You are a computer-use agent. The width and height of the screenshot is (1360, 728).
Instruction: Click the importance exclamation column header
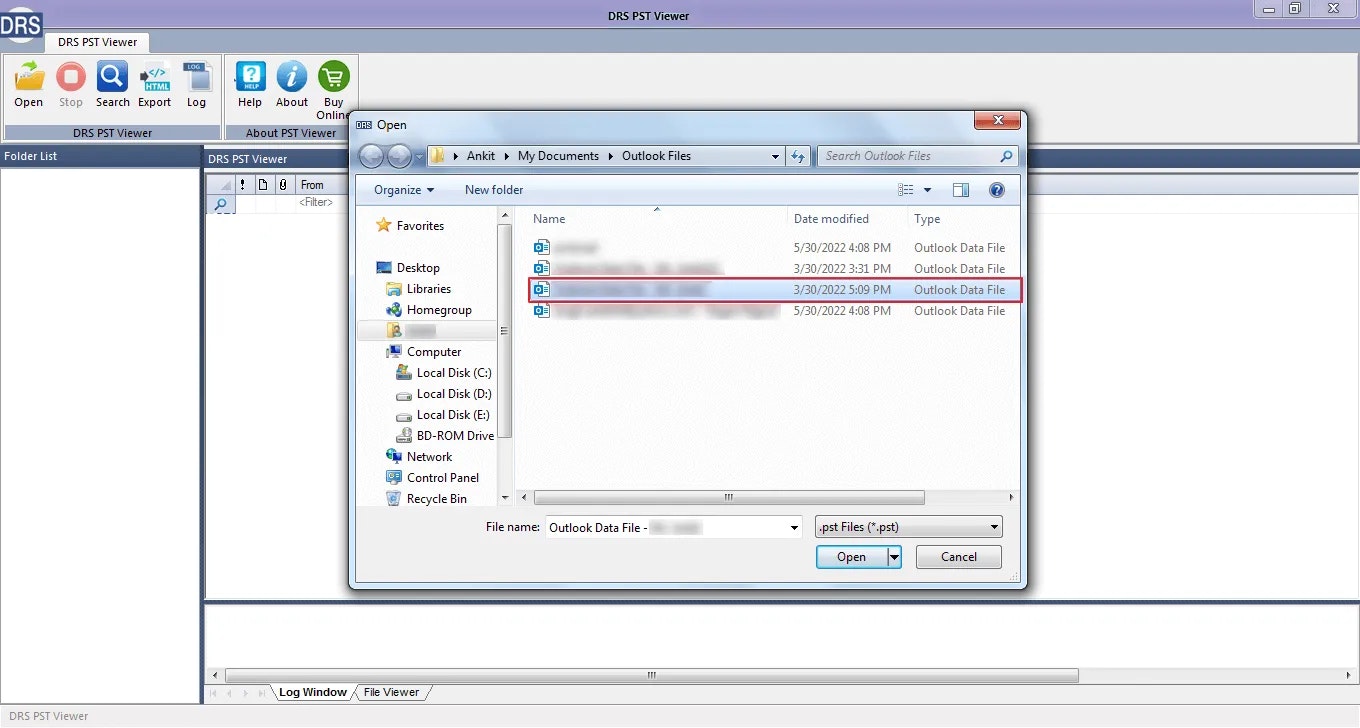pos(242,185)
